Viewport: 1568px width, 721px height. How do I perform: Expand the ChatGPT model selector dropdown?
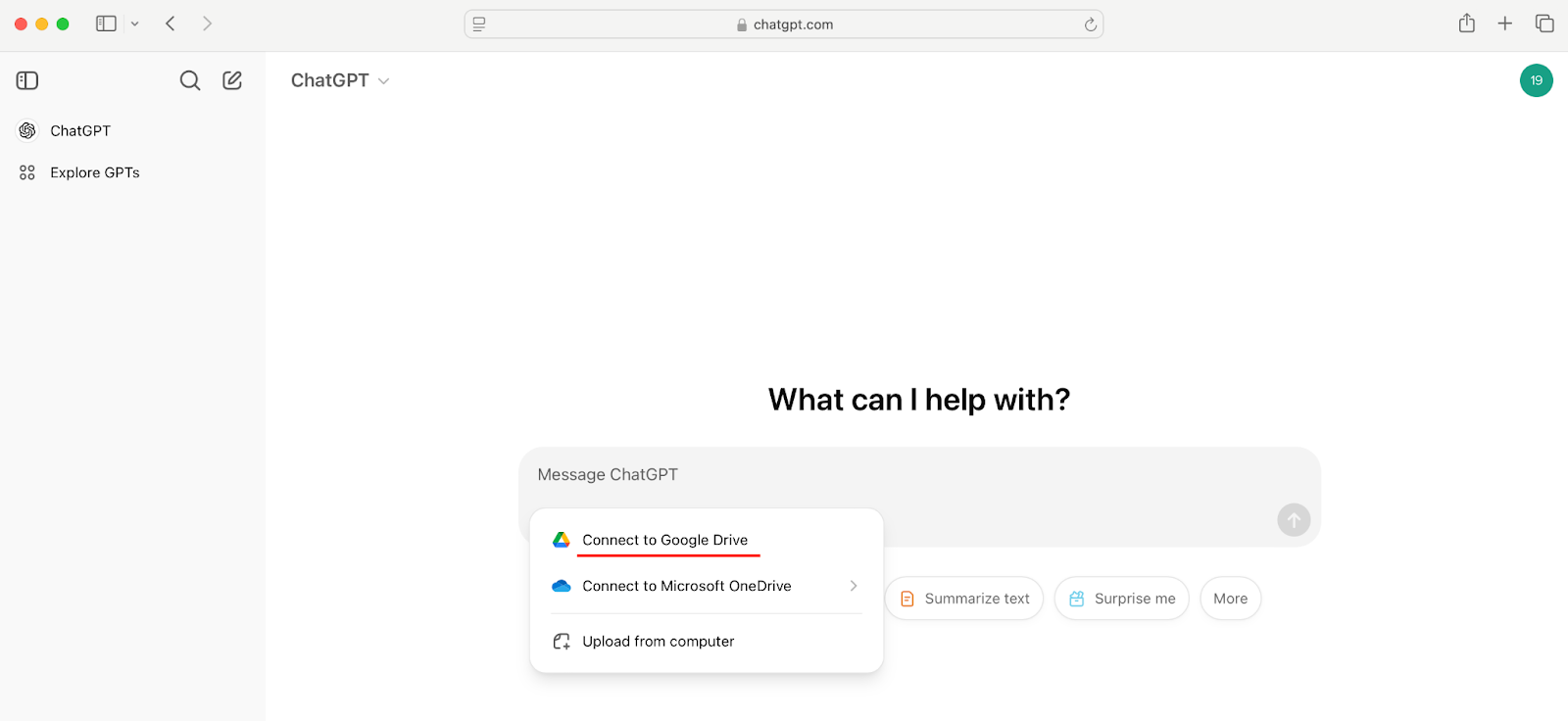click(340, 80)
